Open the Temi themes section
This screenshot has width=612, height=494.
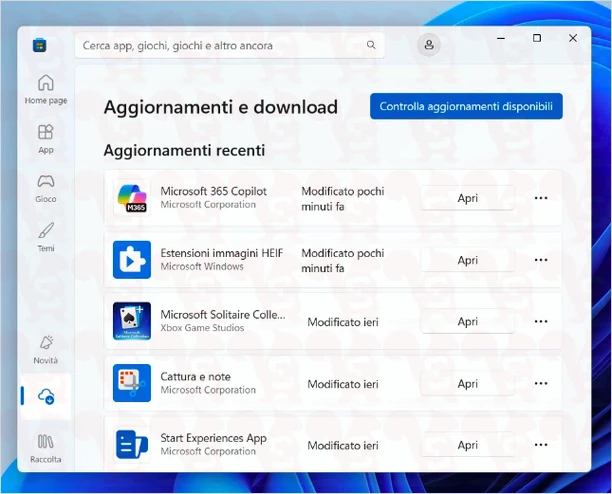coord(46,237)
